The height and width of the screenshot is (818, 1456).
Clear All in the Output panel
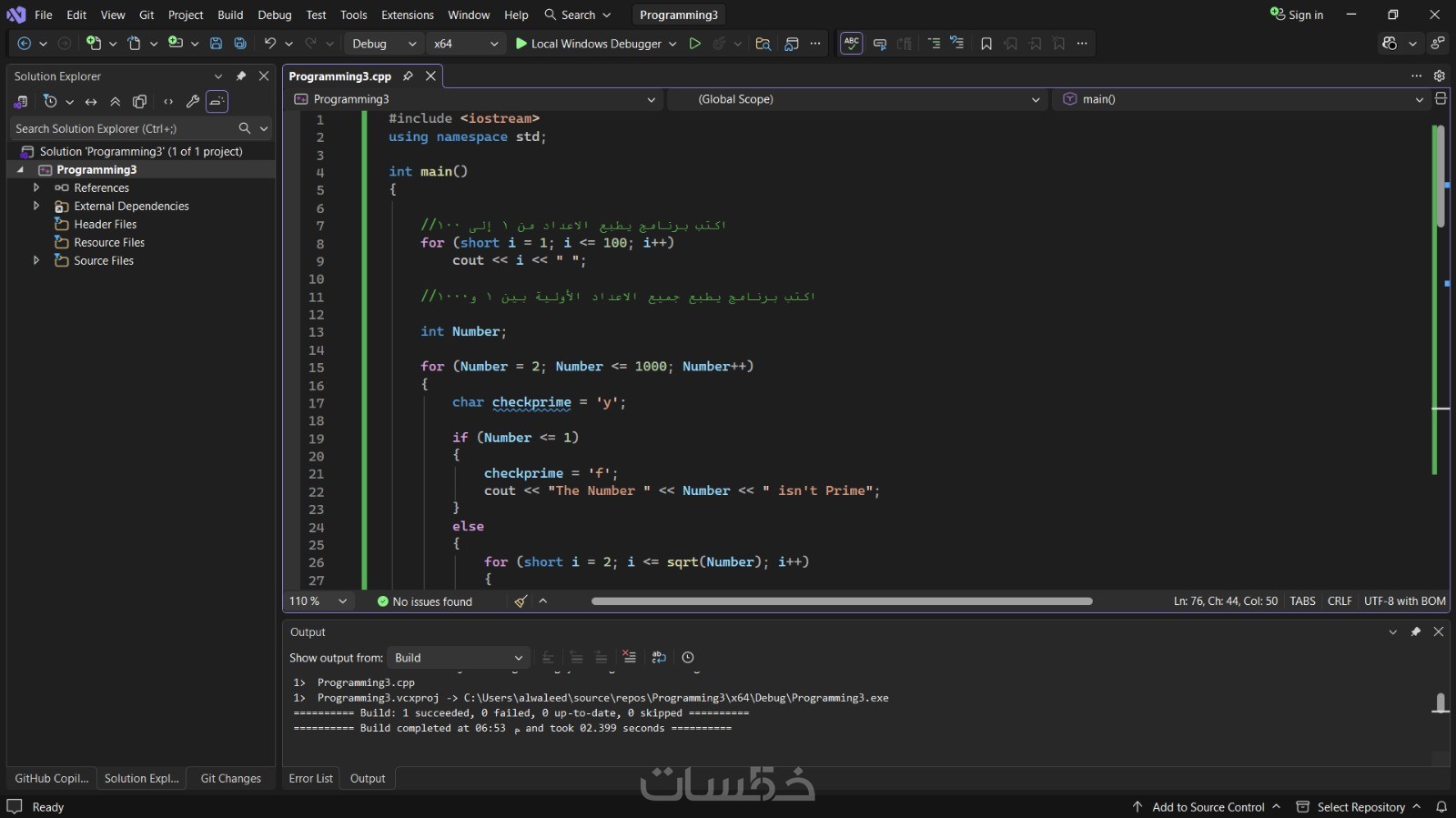[629, 657]
